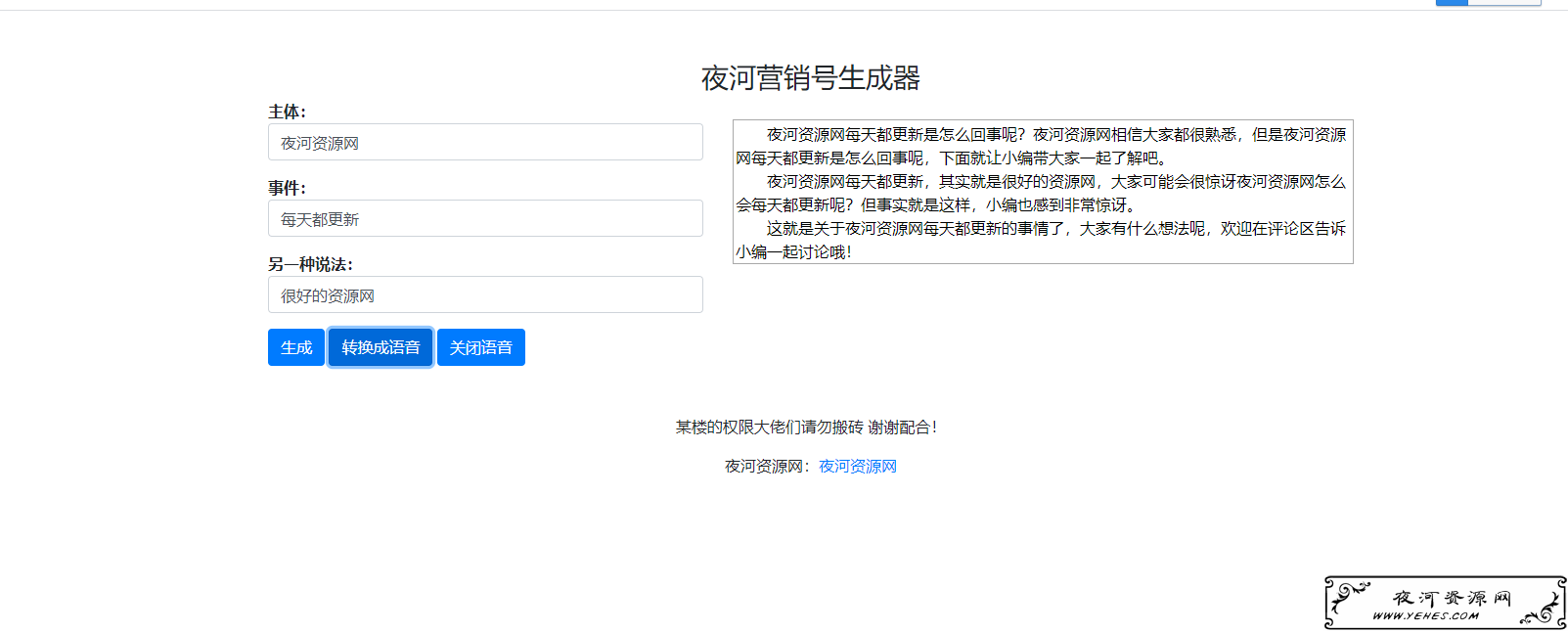Click the generated article text box
The height and width of the screenshot is (631, 1568).
[x=1043, y=192]
